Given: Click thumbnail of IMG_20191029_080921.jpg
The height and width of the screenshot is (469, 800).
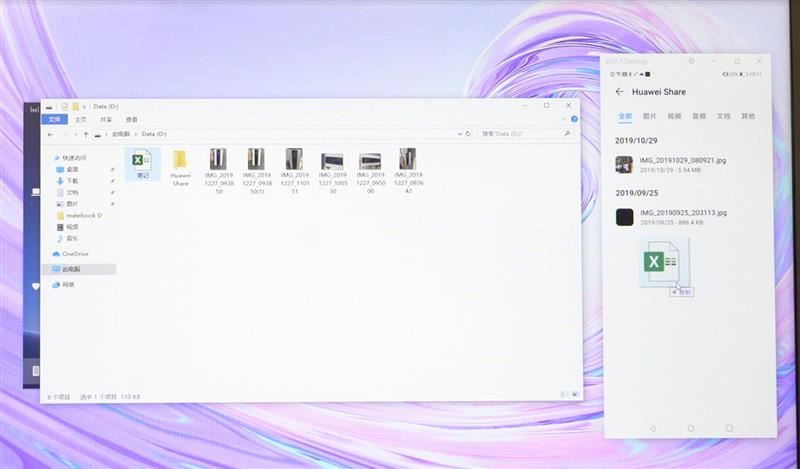Looking at the screenshot, I should 624,164.
